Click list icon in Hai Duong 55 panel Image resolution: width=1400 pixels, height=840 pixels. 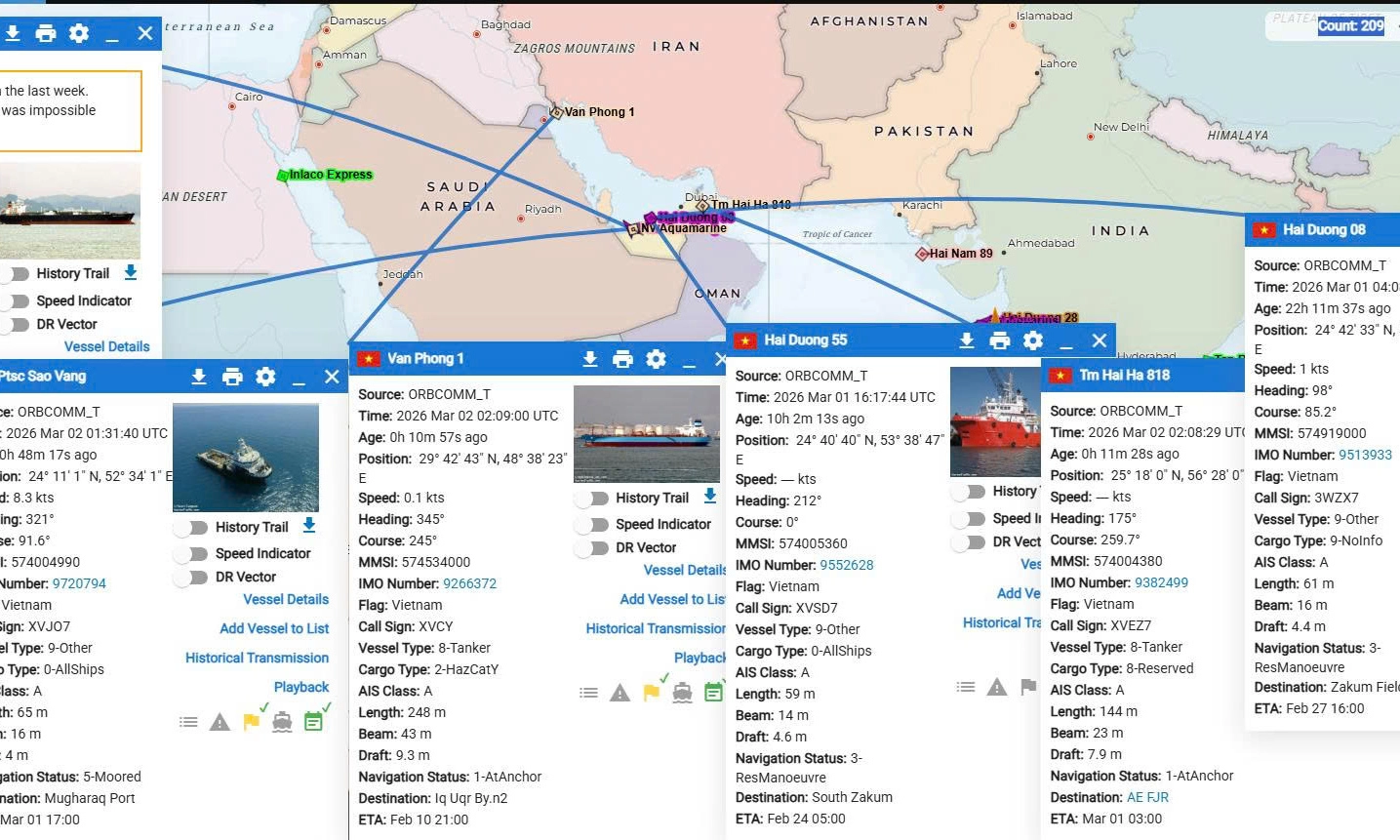[x=966, y=687]
